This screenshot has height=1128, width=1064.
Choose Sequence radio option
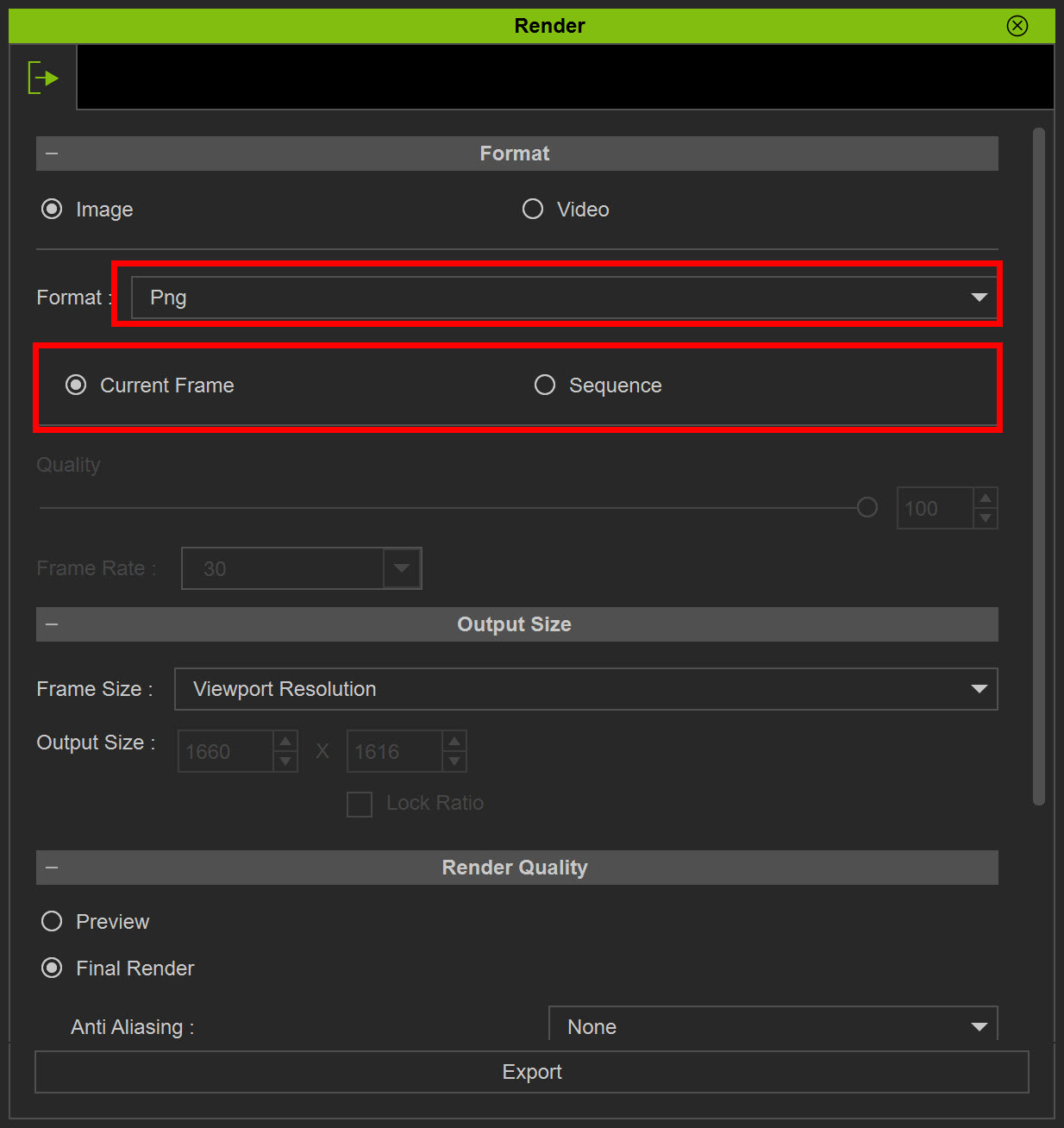545,385
